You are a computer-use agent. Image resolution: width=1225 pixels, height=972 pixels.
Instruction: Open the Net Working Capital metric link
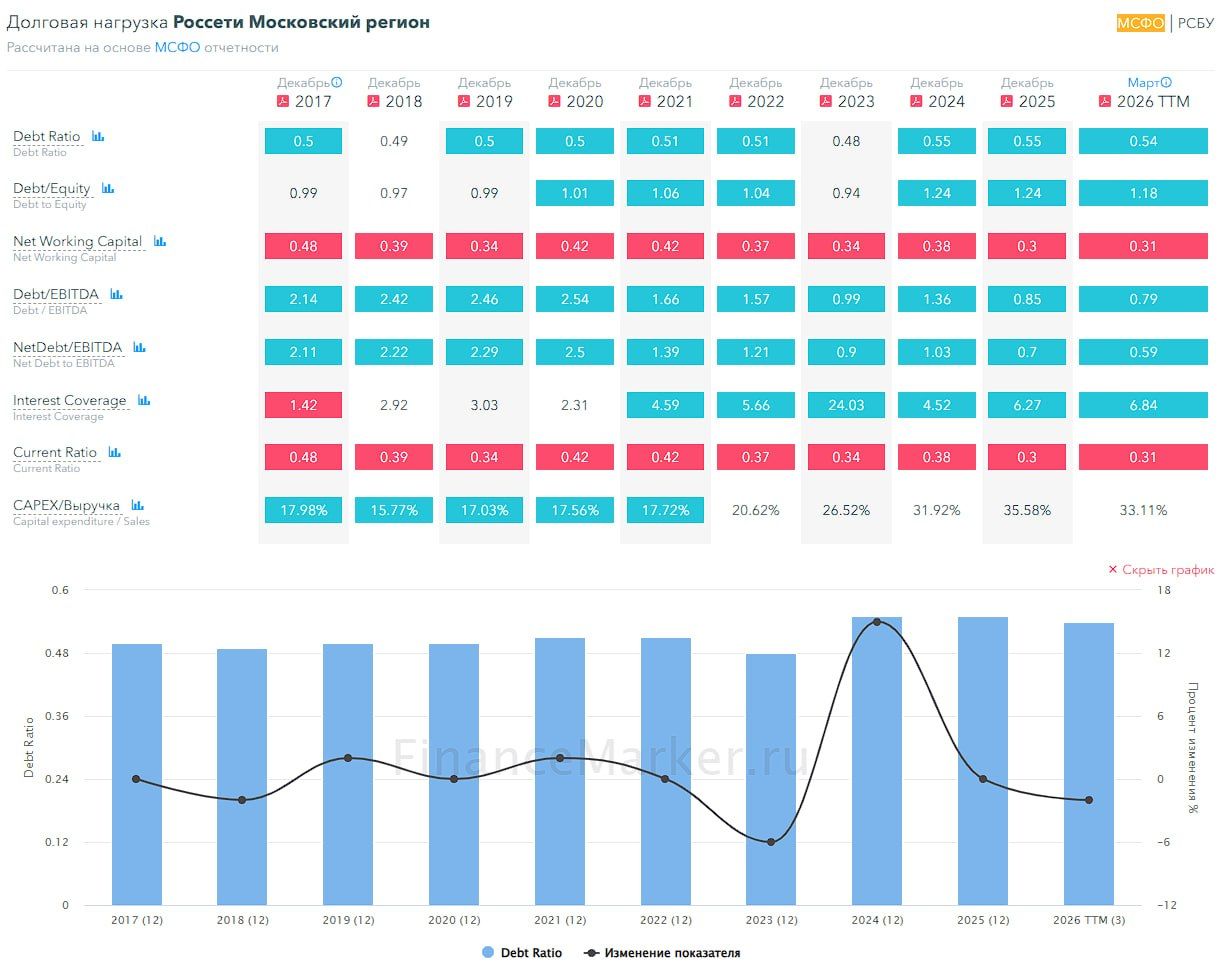(78, 241)
